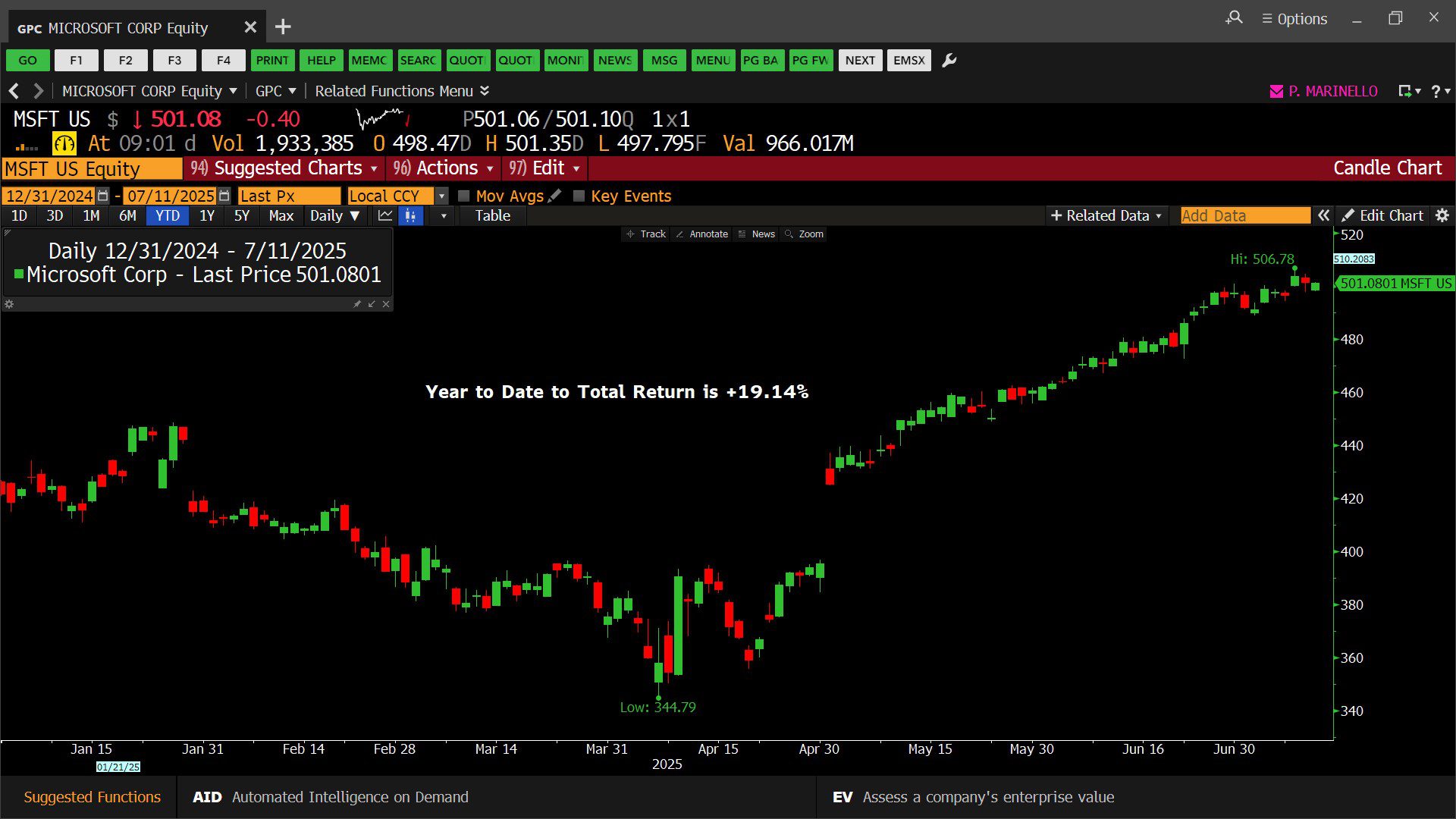The height and width of the screenshot is (819, 1456).
Task: Close the MICROSOFT CORP Equity tab
Action: click(x=250, y=27)
